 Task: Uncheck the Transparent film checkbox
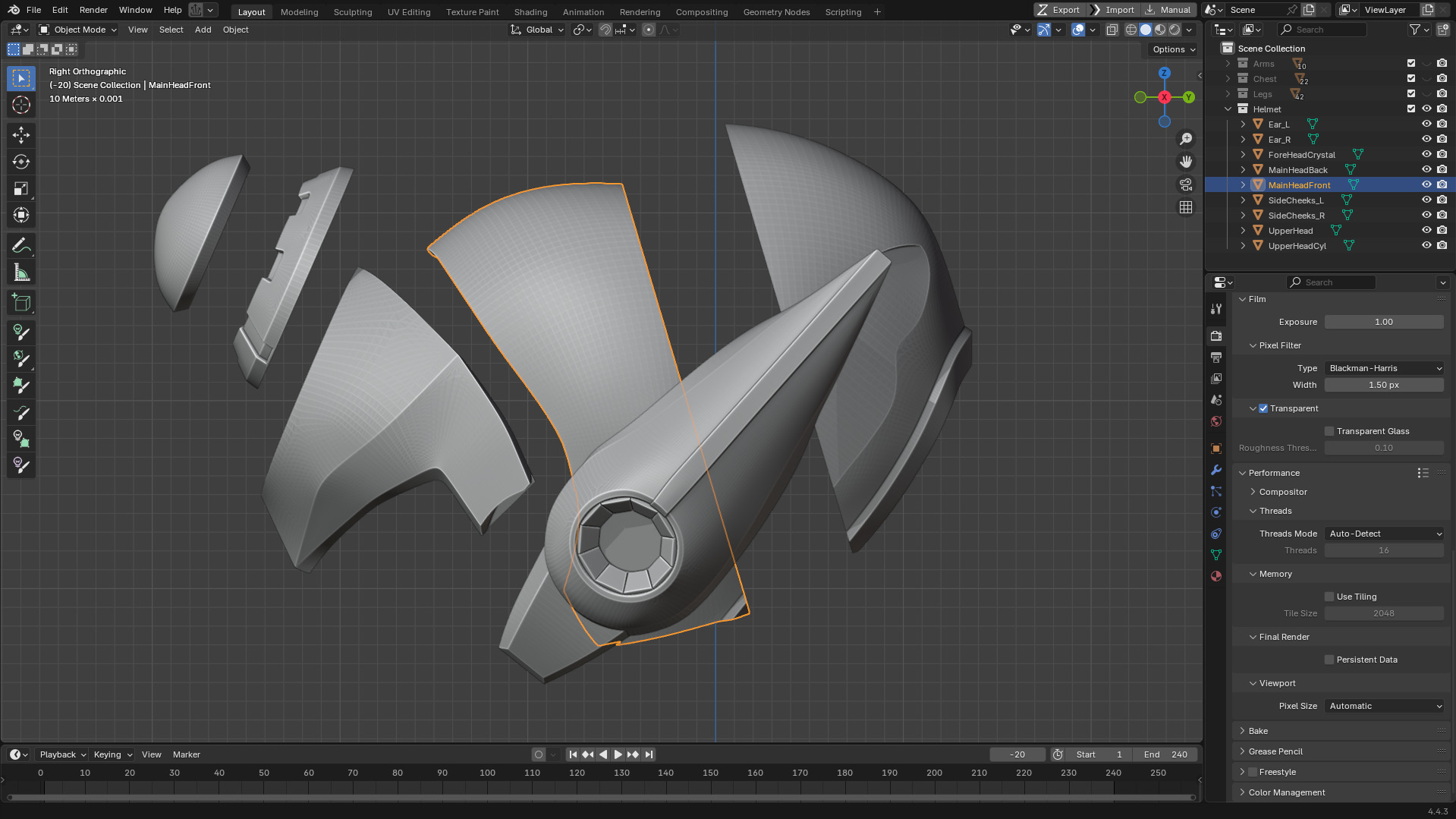pos(1263,408)
